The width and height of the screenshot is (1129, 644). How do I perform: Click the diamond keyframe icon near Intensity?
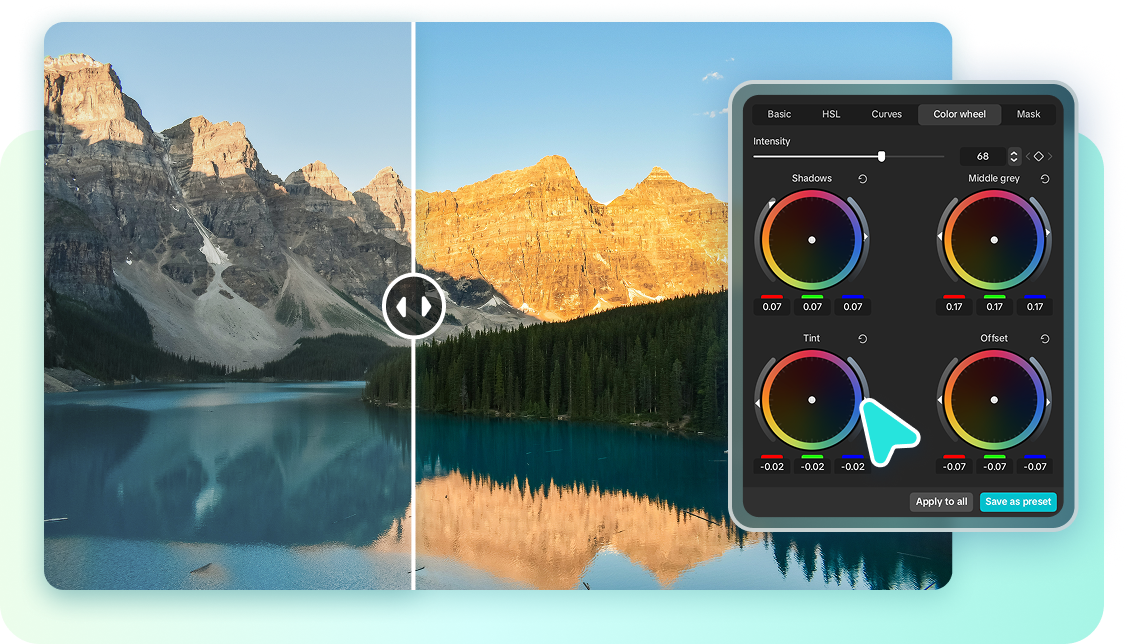click(1038, 156)
